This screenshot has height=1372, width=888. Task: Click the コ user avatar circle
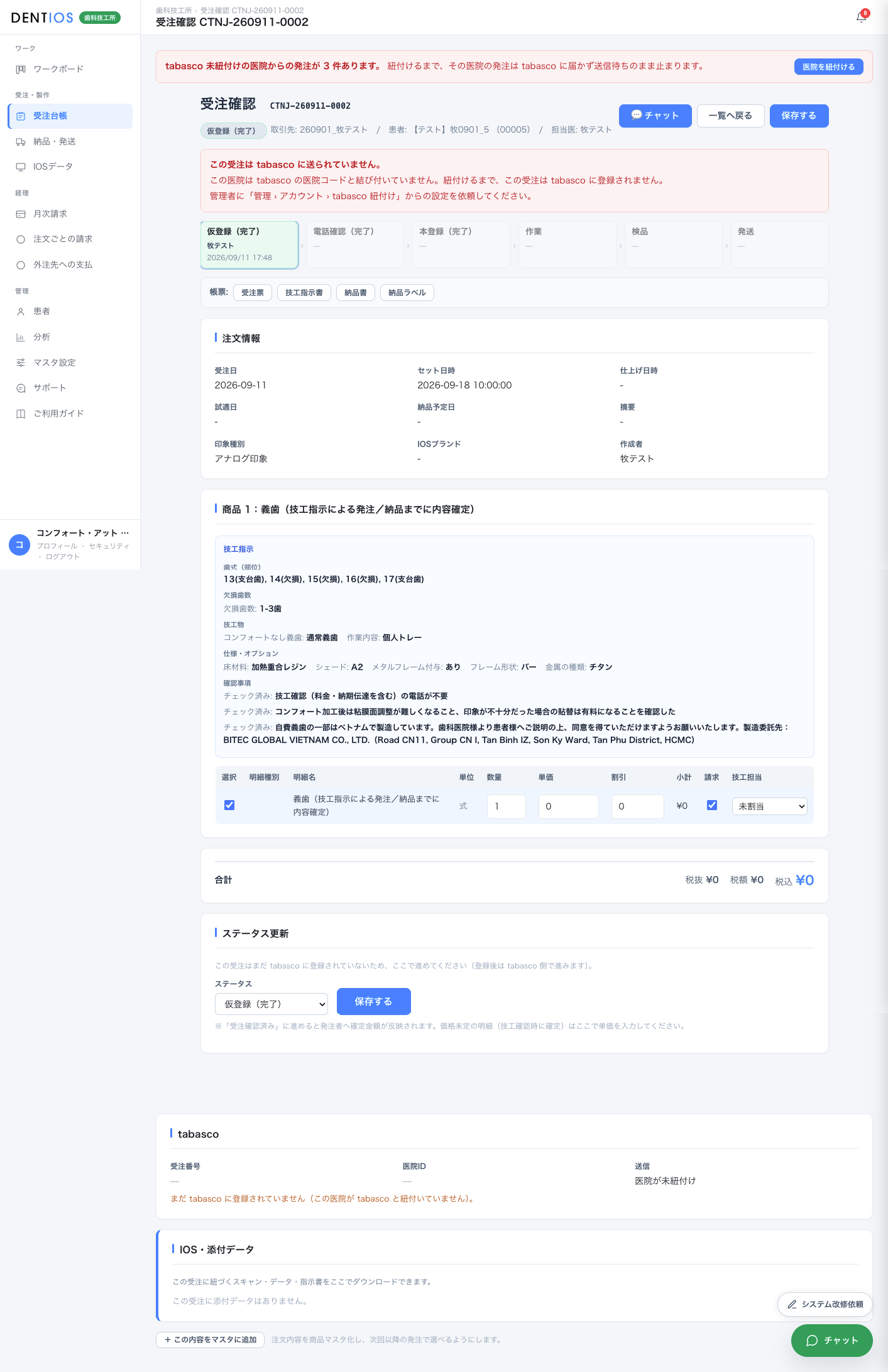pos(19,545)
